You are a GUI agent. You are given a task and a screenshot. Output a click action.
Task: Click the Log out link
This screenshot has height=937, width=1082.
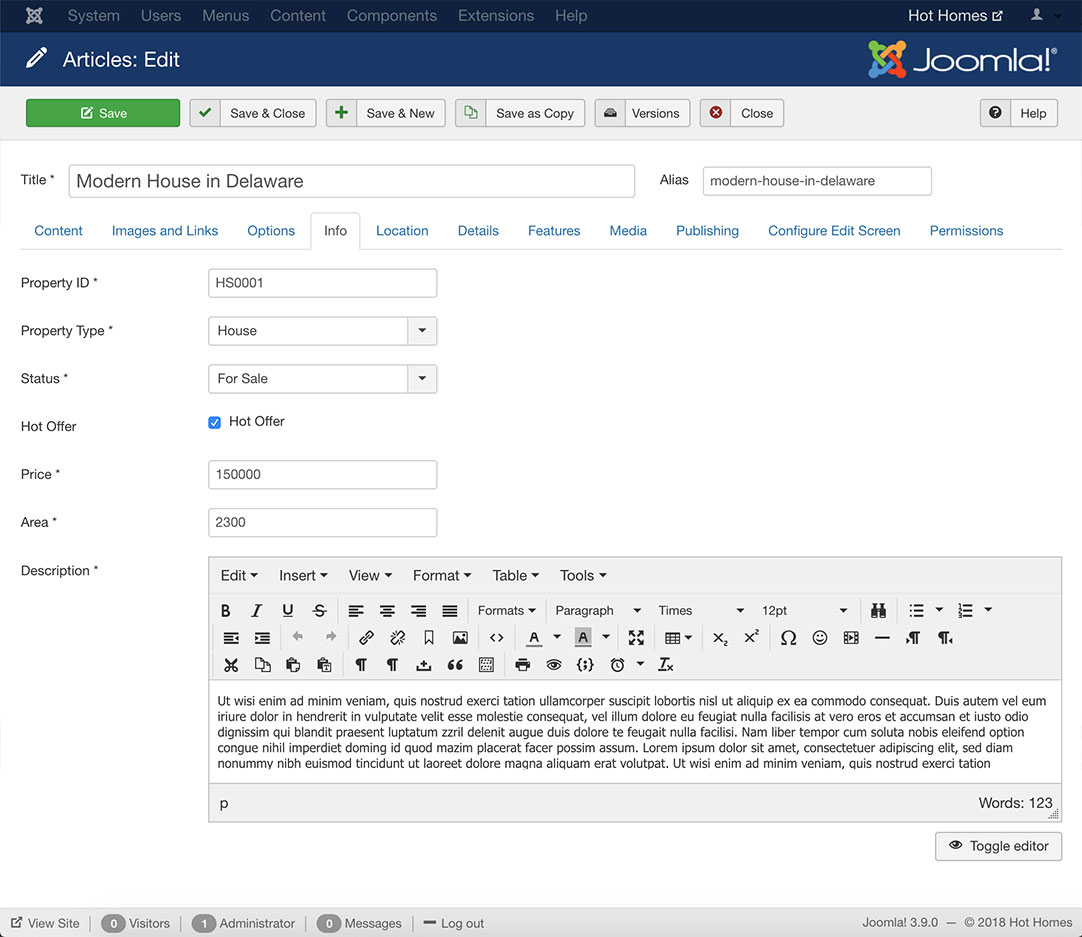point(453,923)
